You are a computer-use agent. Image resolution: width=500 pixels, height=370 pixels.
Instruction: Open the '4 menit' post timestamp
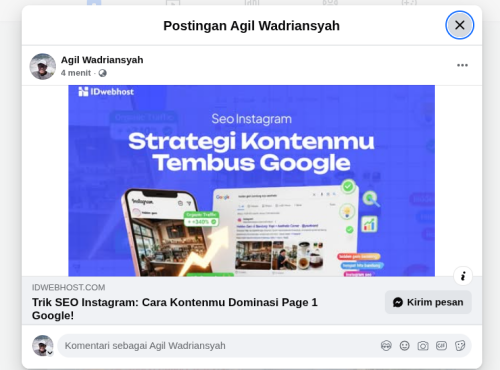click(x=76, y=73)
